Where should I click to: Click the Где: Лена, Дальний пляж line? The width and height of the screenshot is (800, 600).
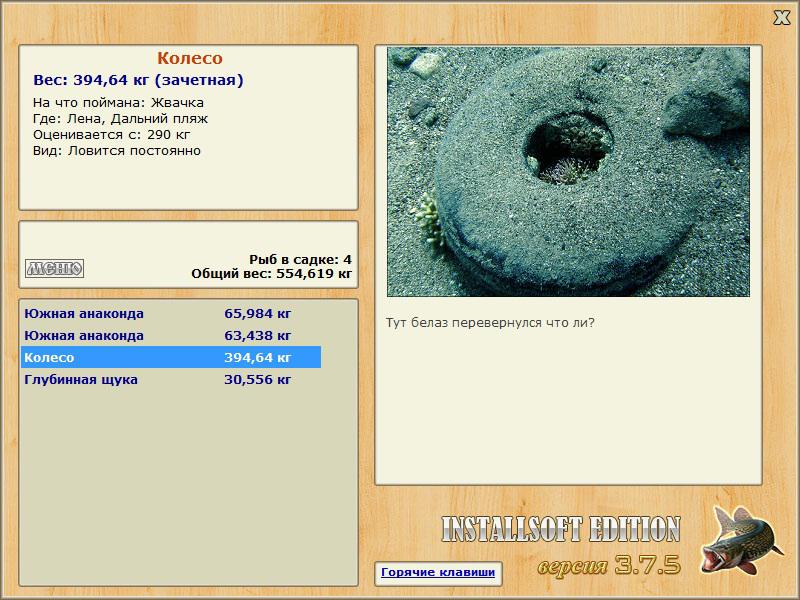tap(120, 119)
